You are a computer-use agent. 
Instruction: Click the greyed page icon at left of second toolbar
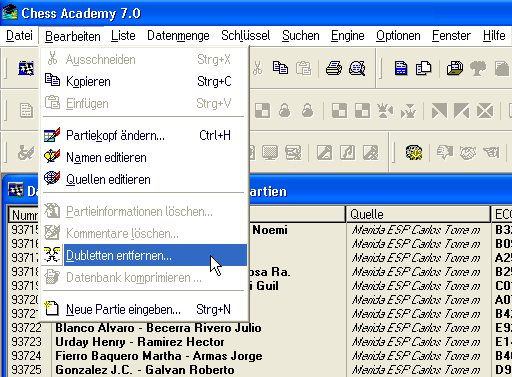pos(26,111)
